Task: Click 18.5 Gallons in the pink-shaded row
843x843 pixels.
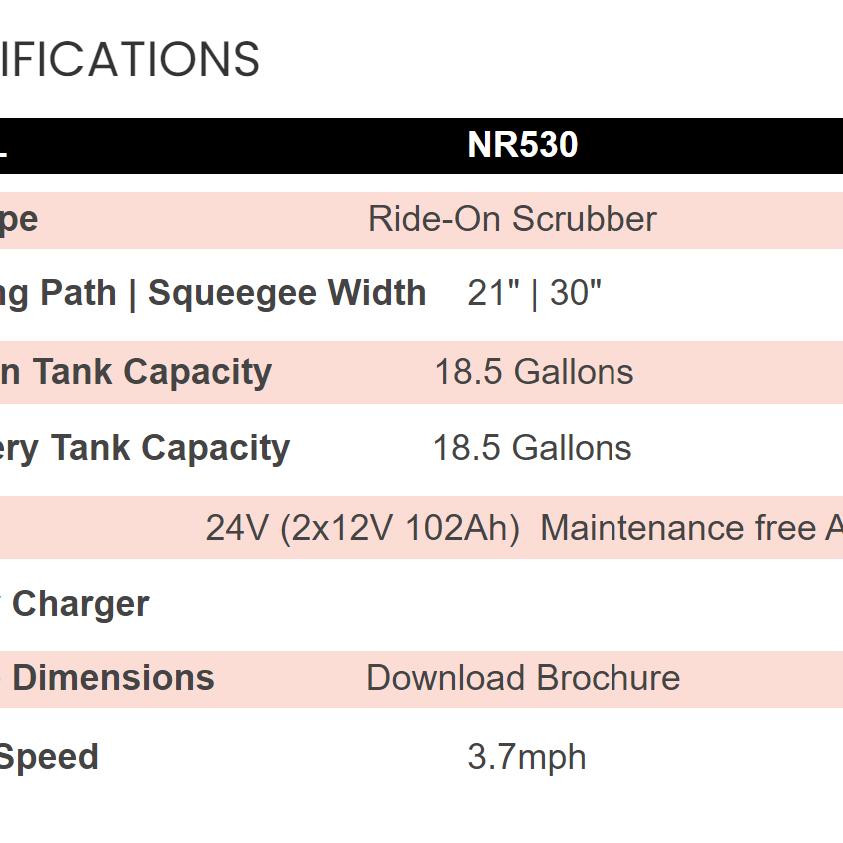Action: (533, 372)
